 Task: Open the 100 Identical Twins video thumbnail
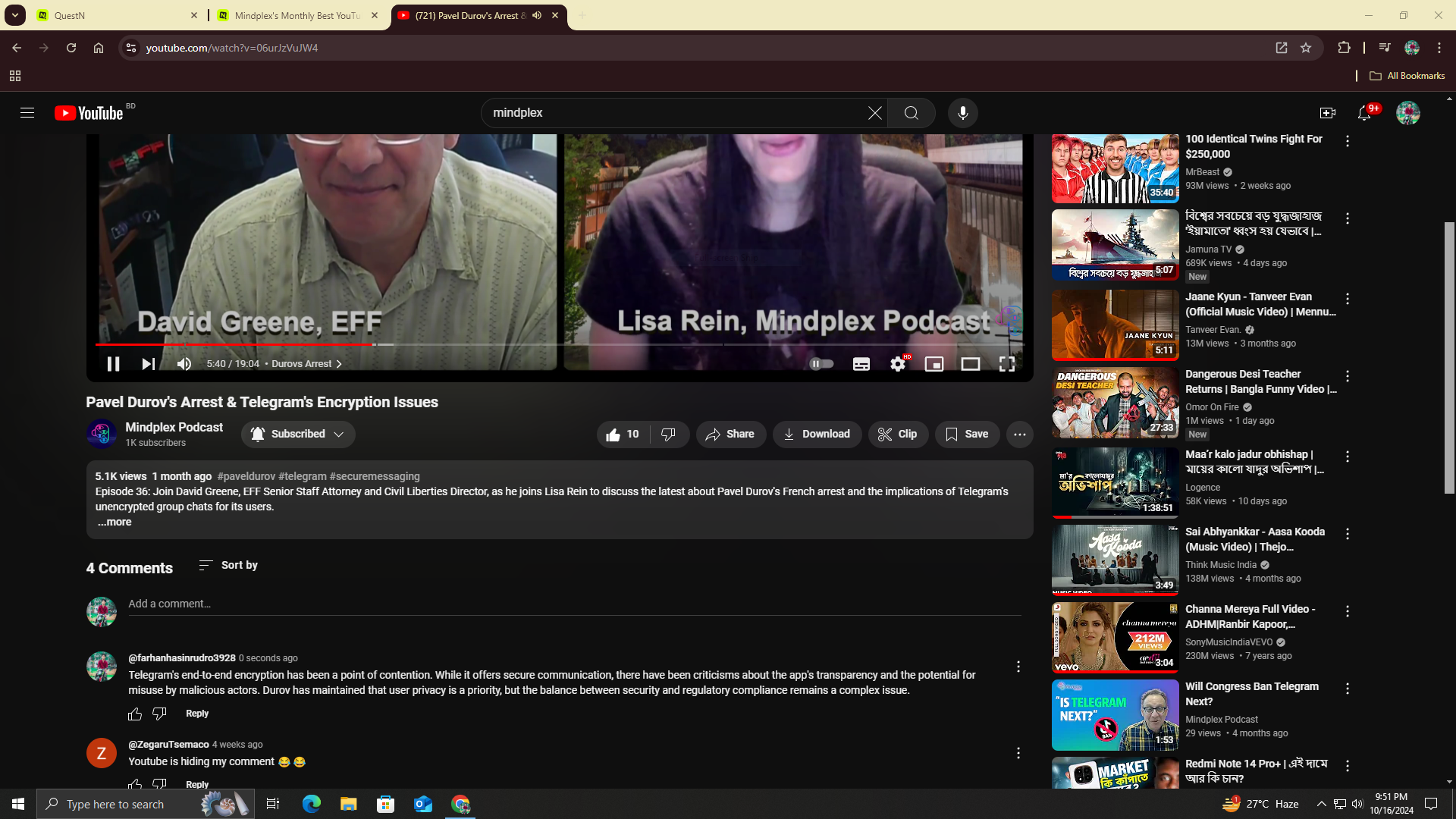click(x=1115, y=168)
